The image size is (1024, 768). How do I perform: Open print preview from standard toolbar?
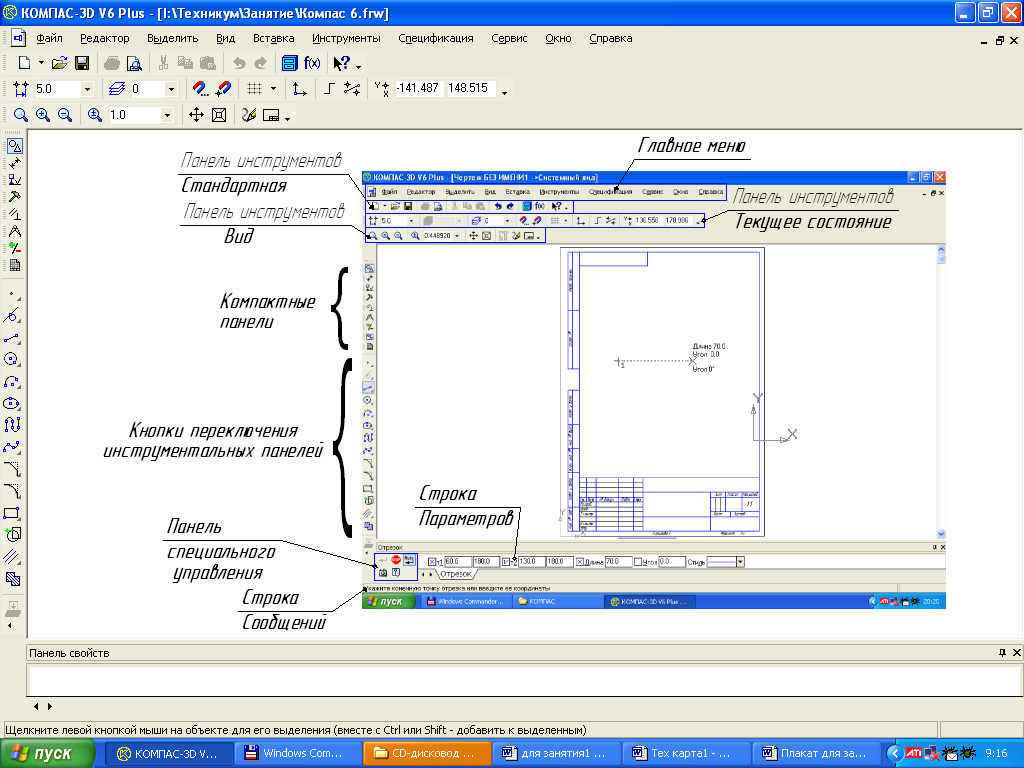point(134,63)
